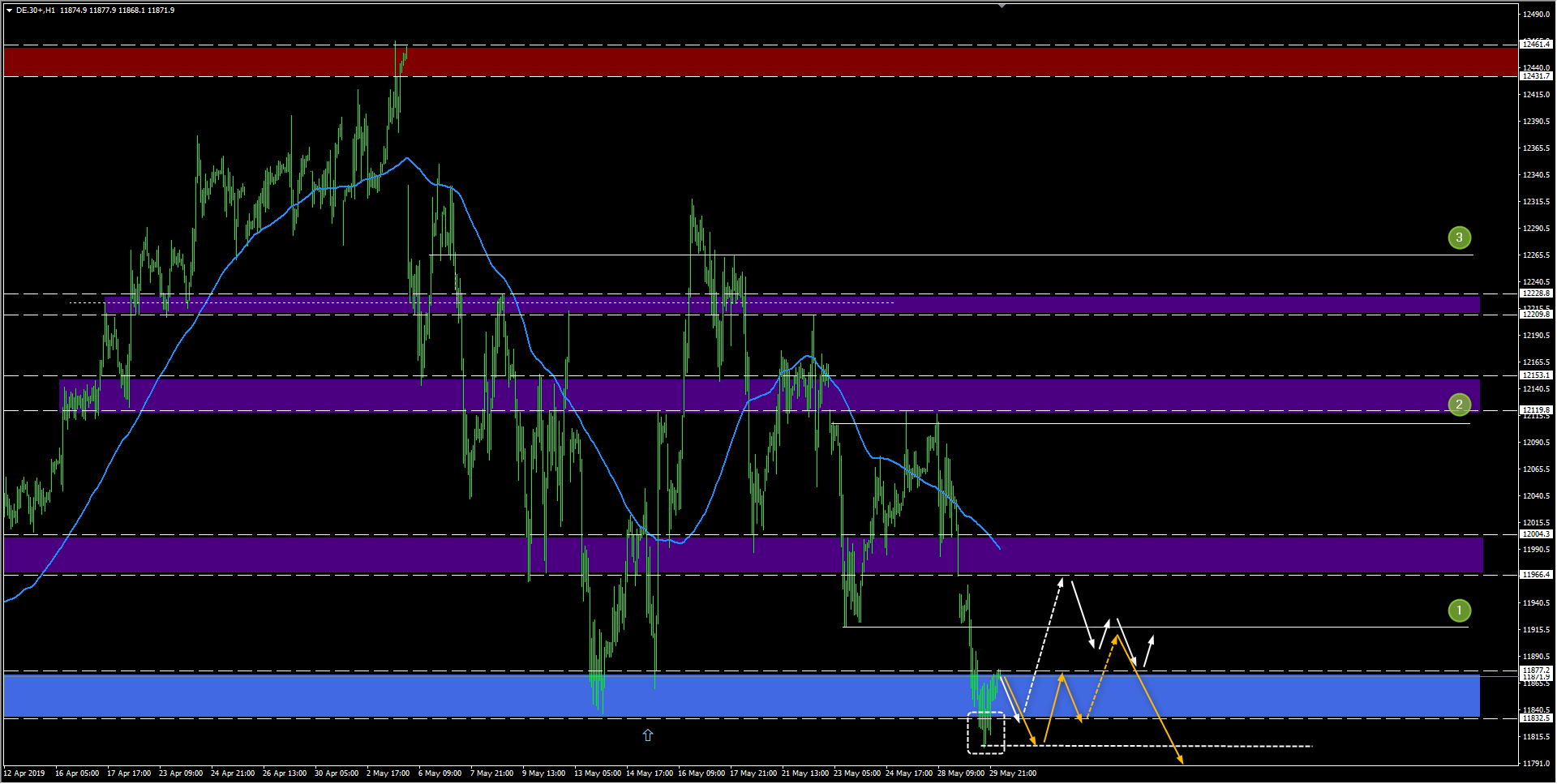Click the chart shift triangle on the top edge
Screen dimensions: 1557x784
1002,6
